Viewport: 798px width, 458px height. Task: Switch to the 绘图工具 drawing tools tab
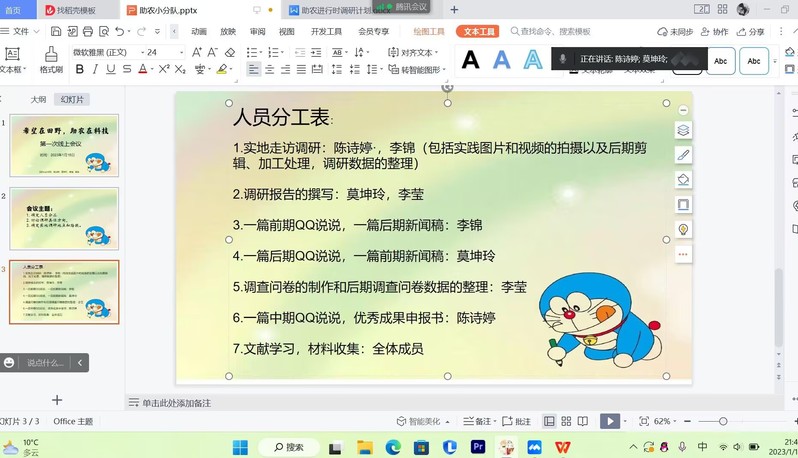pyautogui.click(x=429, y=32)
